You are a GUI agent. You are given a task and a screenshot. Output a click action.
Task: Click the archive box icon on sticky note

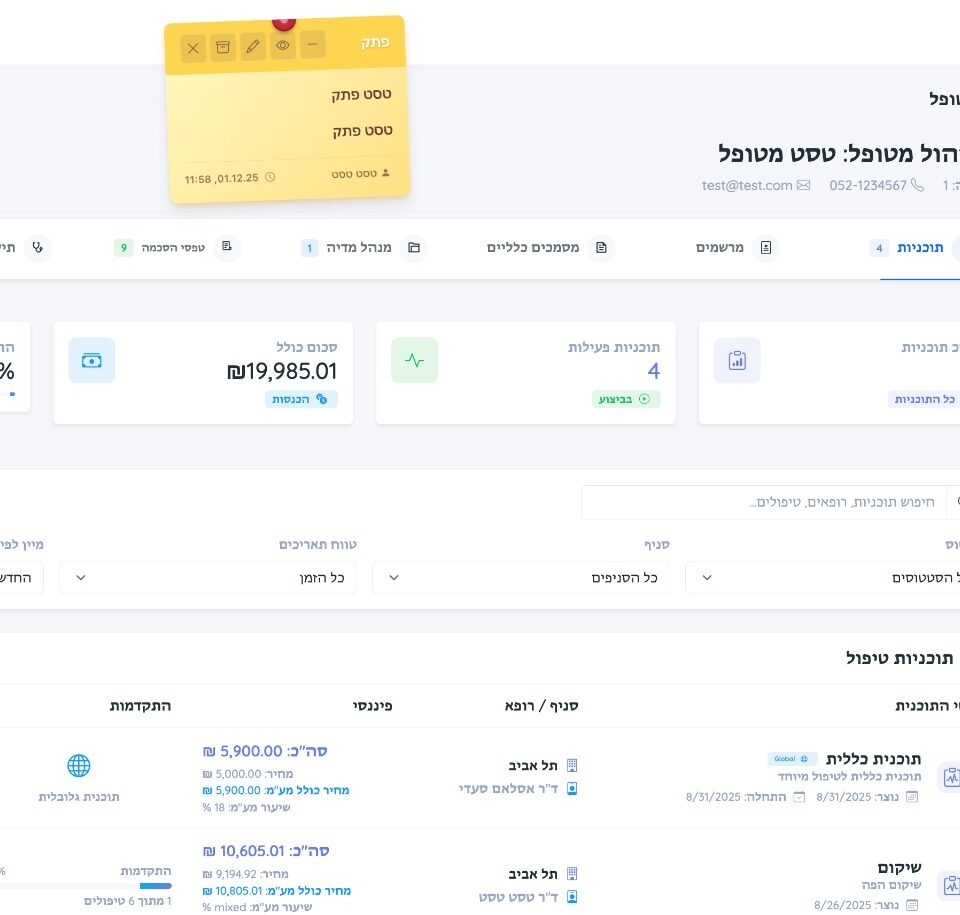click(223, 47)
